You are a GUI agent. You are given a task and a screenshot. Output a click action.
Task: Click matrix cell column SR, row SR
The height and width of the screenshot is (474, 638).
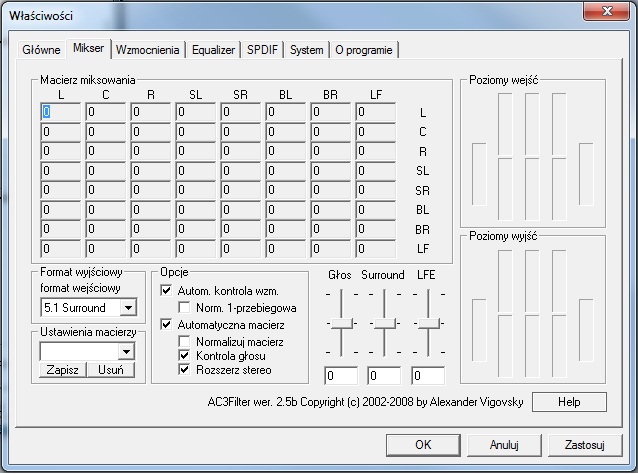(x=240, y=190)
